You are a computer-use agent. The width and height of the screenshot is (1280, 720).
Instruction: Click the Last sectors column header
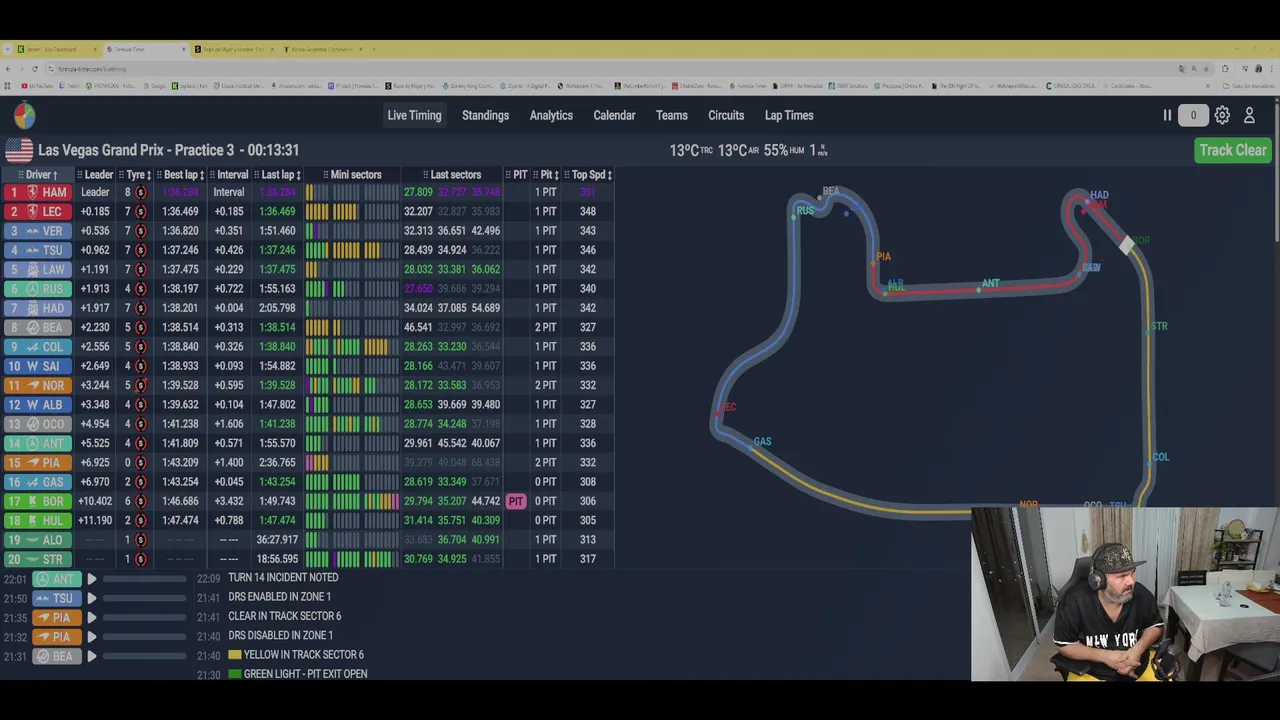[x=452, y=175]
